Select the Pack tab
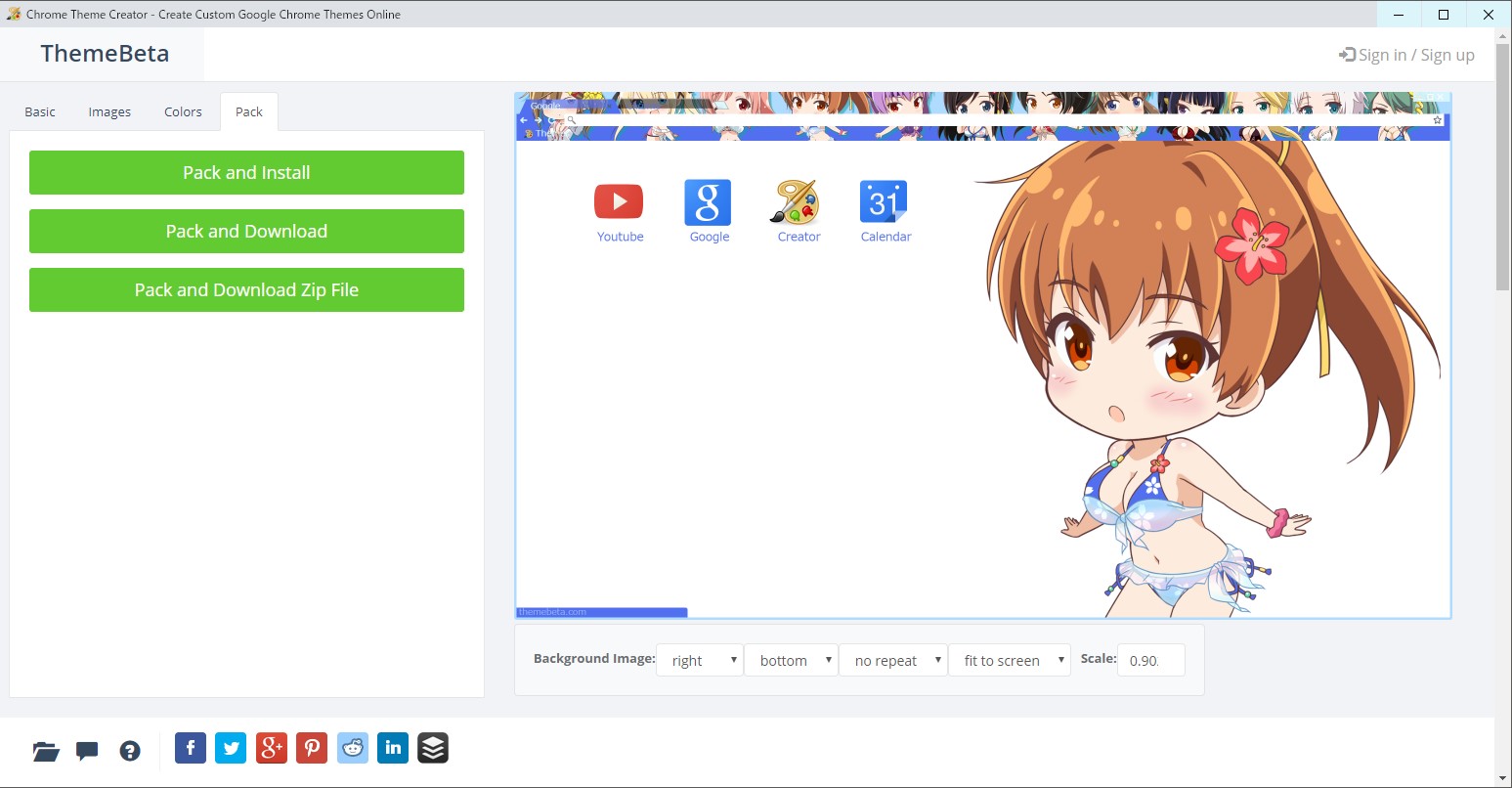Image resolution: width=1512 pixels, height=788 pixels. (249, 111)
